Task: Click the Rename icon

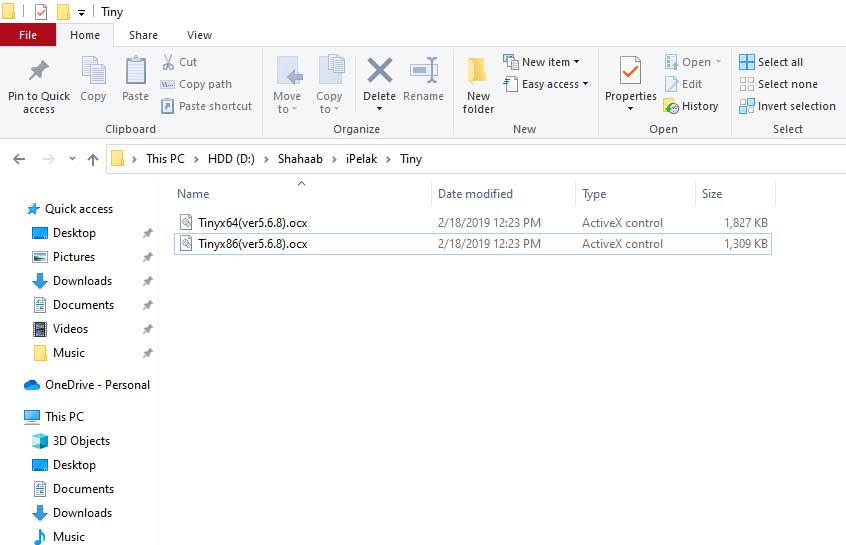Action: (424, 70)
